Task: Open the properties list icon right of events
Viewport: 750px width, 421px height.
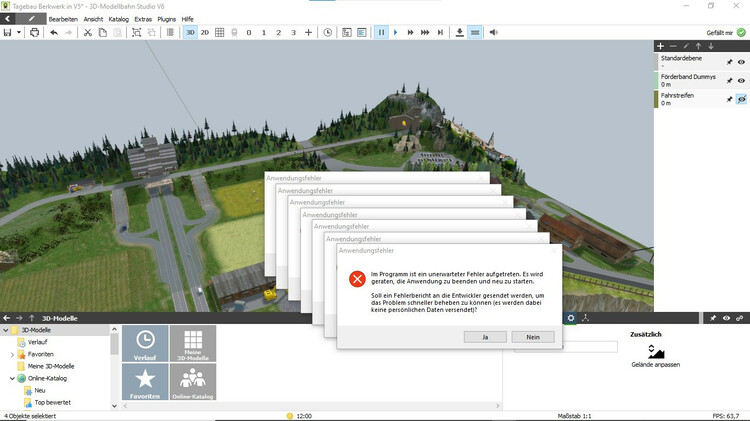Action: 362,33
